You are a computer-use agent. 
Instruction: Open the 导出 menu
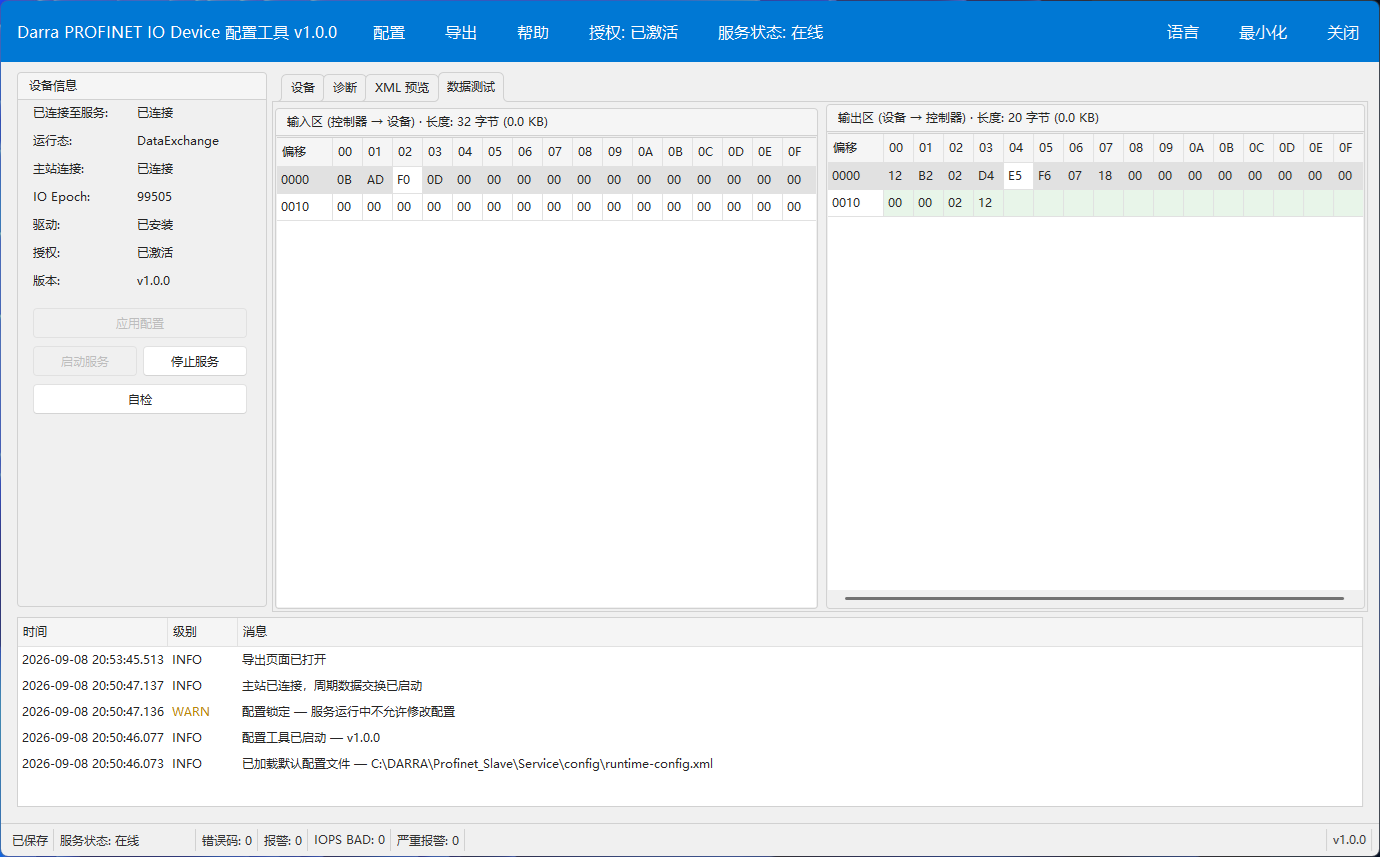pos(461,32)
